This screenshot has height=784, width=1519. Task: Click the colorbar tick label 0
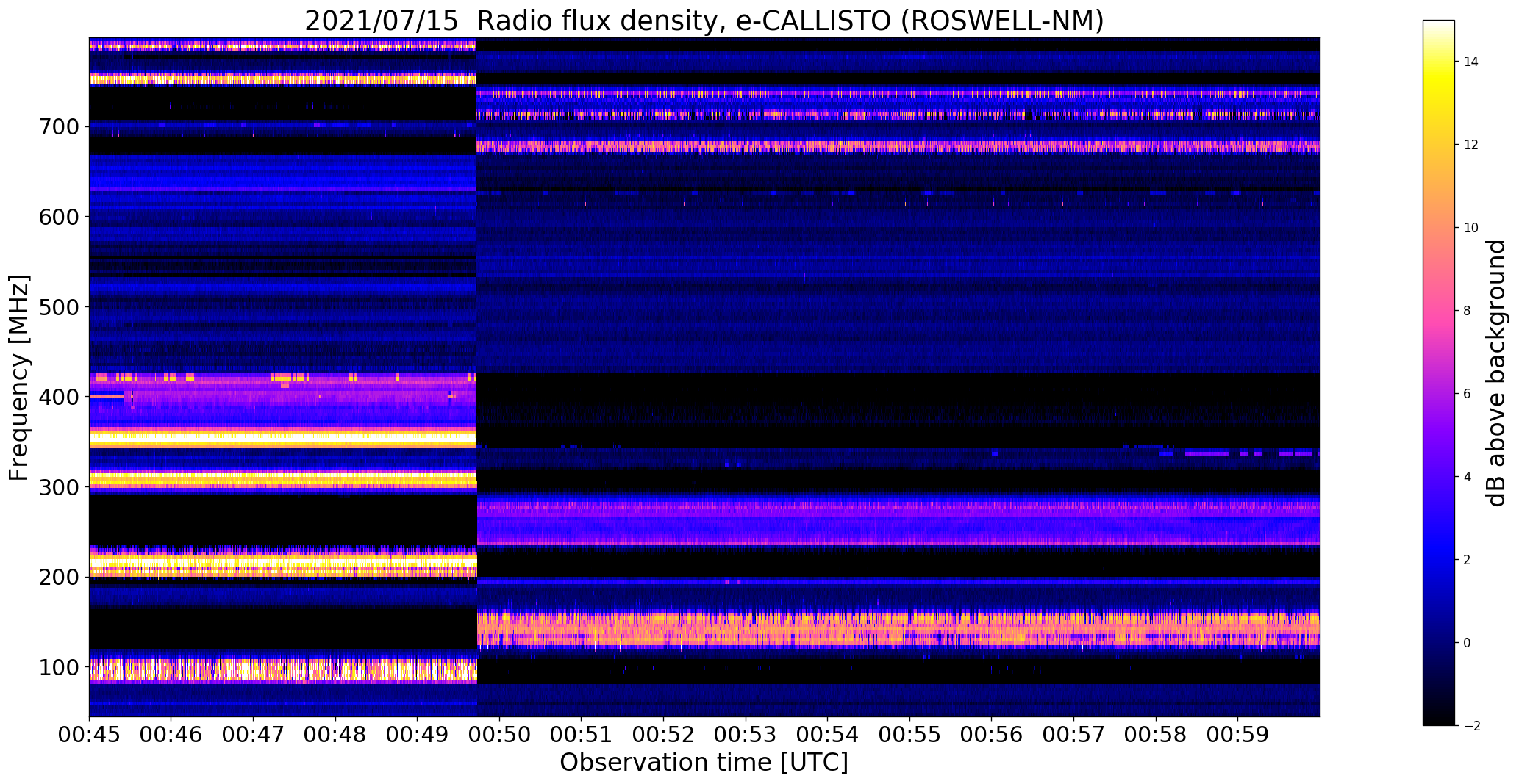[x=1467, y=643]
